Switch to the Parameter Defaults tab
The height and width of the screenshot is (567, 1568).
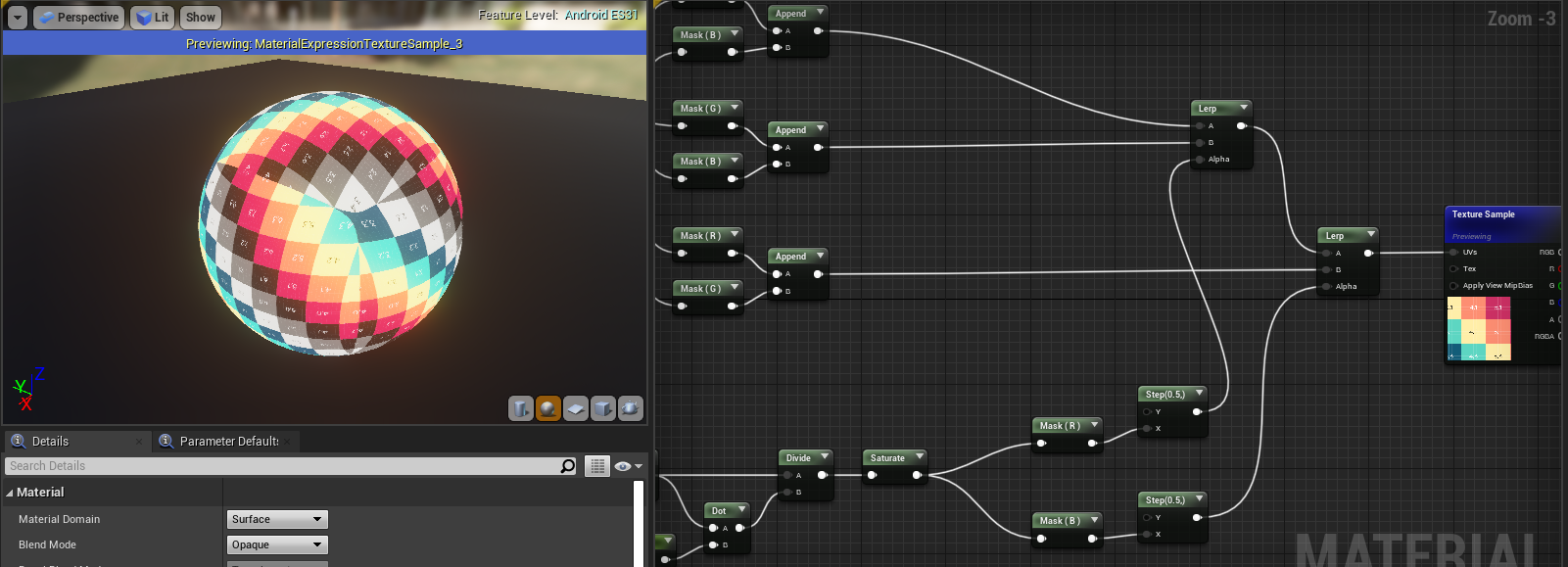point(228,442)
